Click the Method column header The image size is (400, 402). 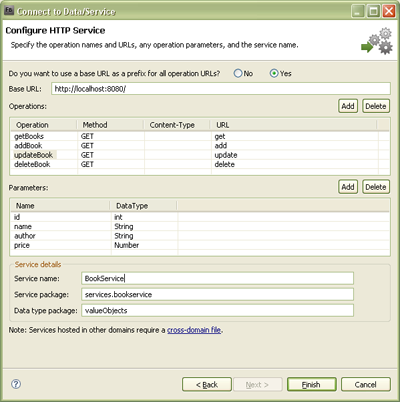point(110,125)
